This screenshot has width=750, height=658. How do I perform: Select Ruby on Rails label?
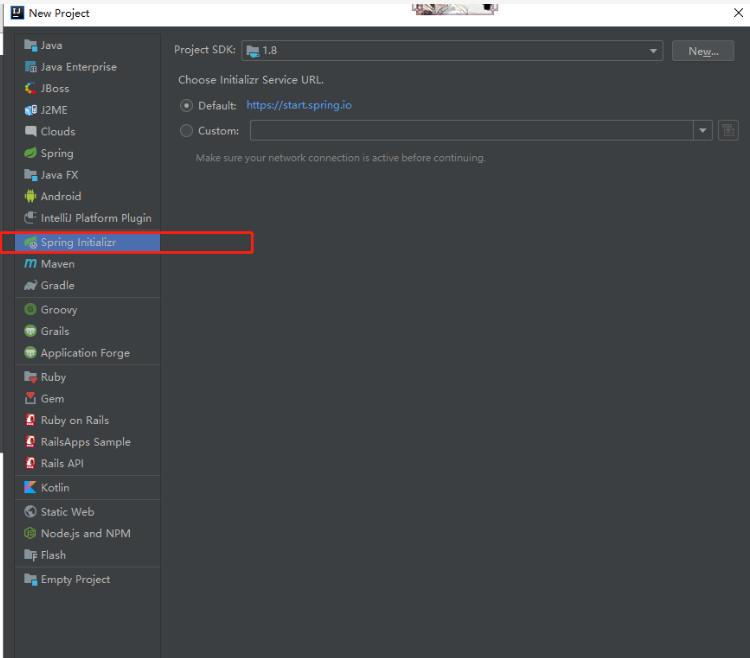click(75, 420)
